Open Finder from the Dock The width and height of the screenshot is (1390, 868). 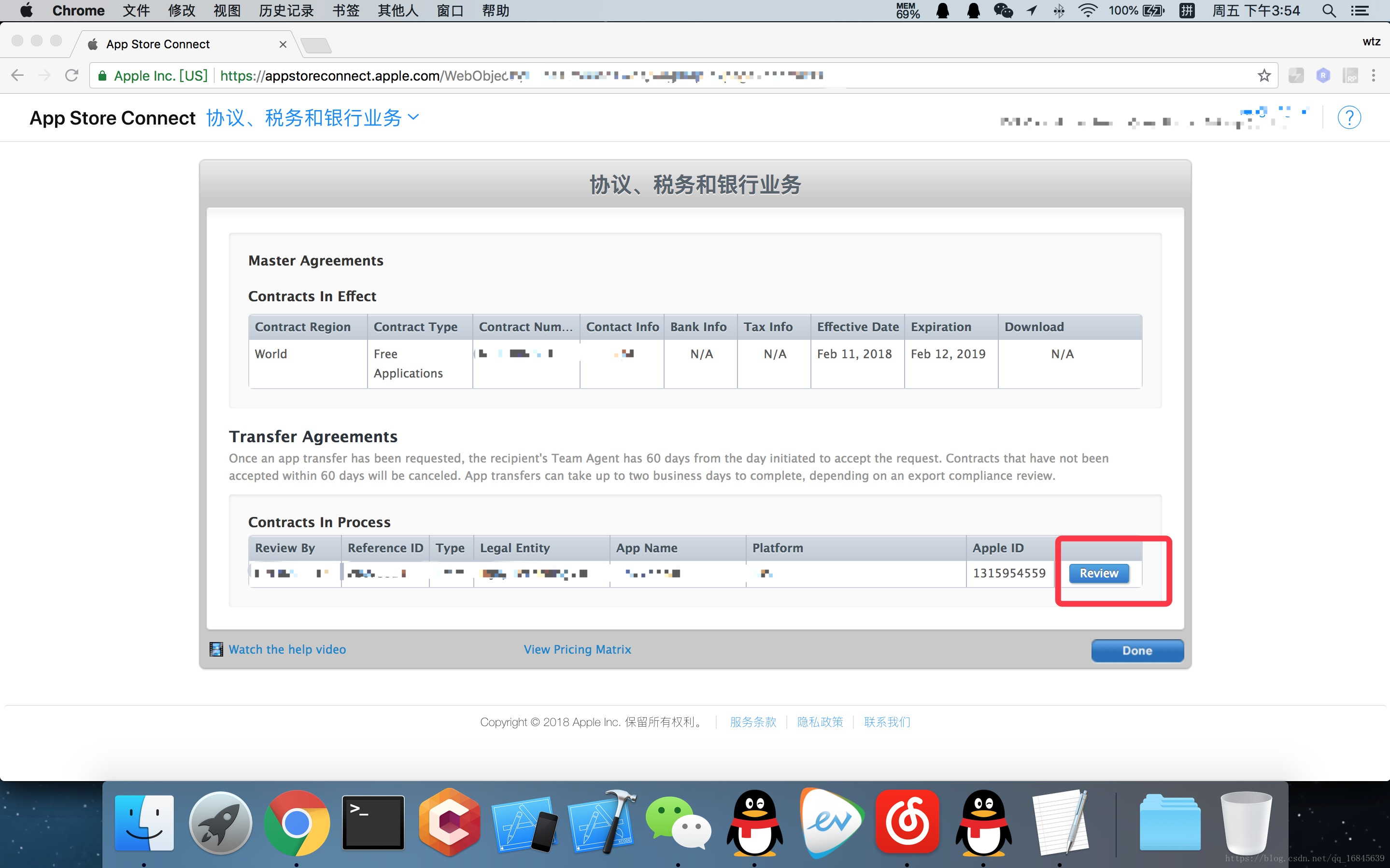coord(144,823)
